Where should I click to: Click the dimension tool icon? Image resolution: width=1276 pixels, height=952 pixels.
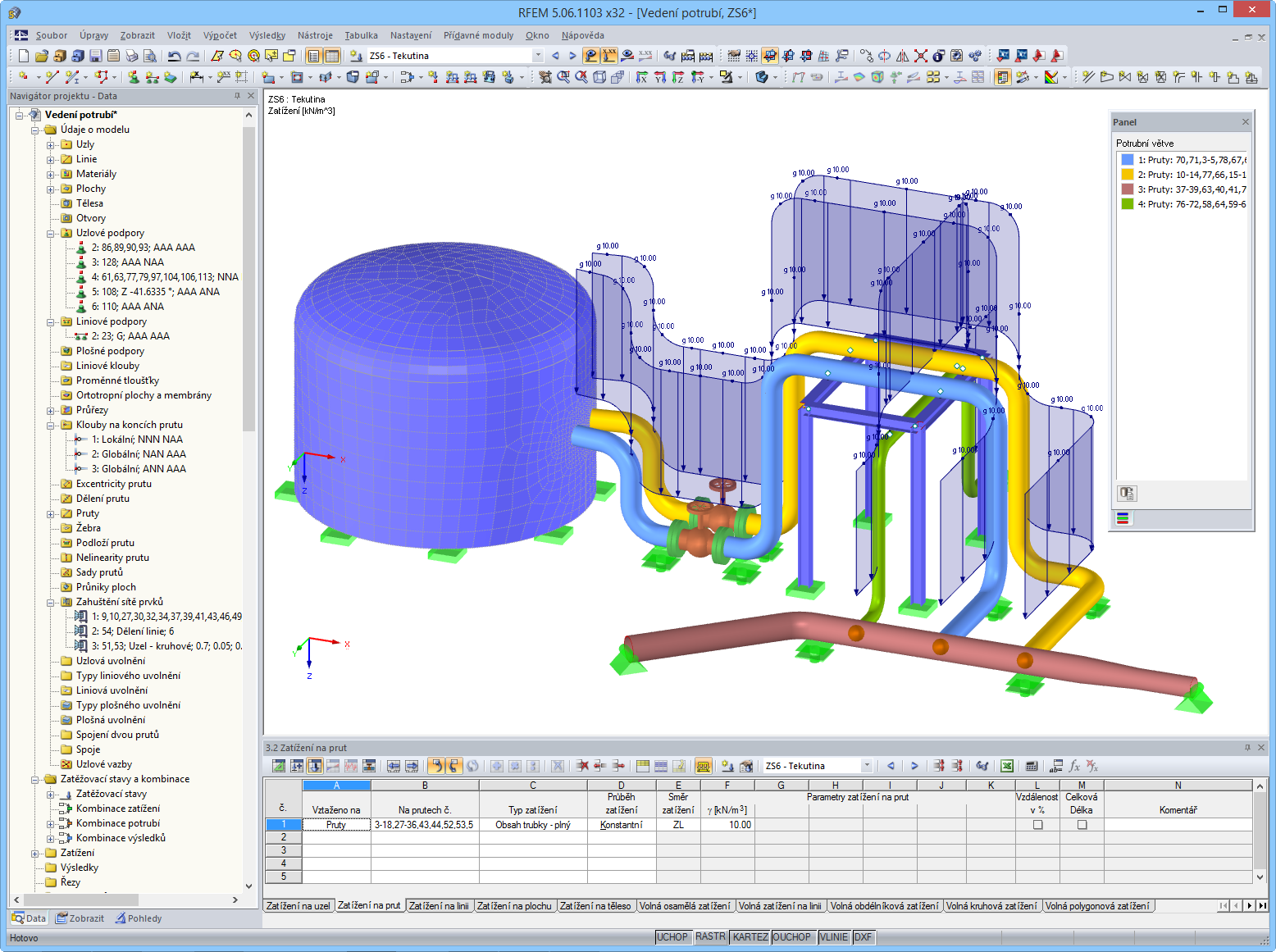197,77
